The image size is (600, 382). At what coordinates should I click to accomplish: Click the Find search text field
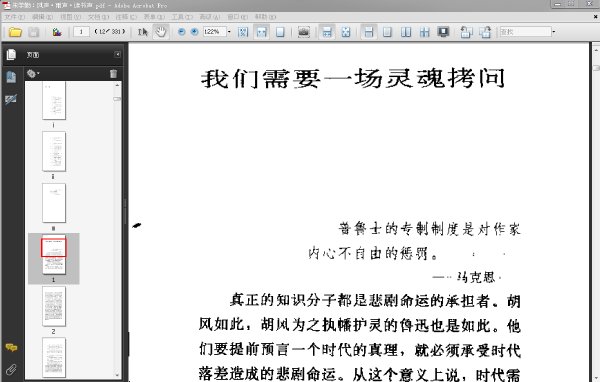tap(525, 32)
